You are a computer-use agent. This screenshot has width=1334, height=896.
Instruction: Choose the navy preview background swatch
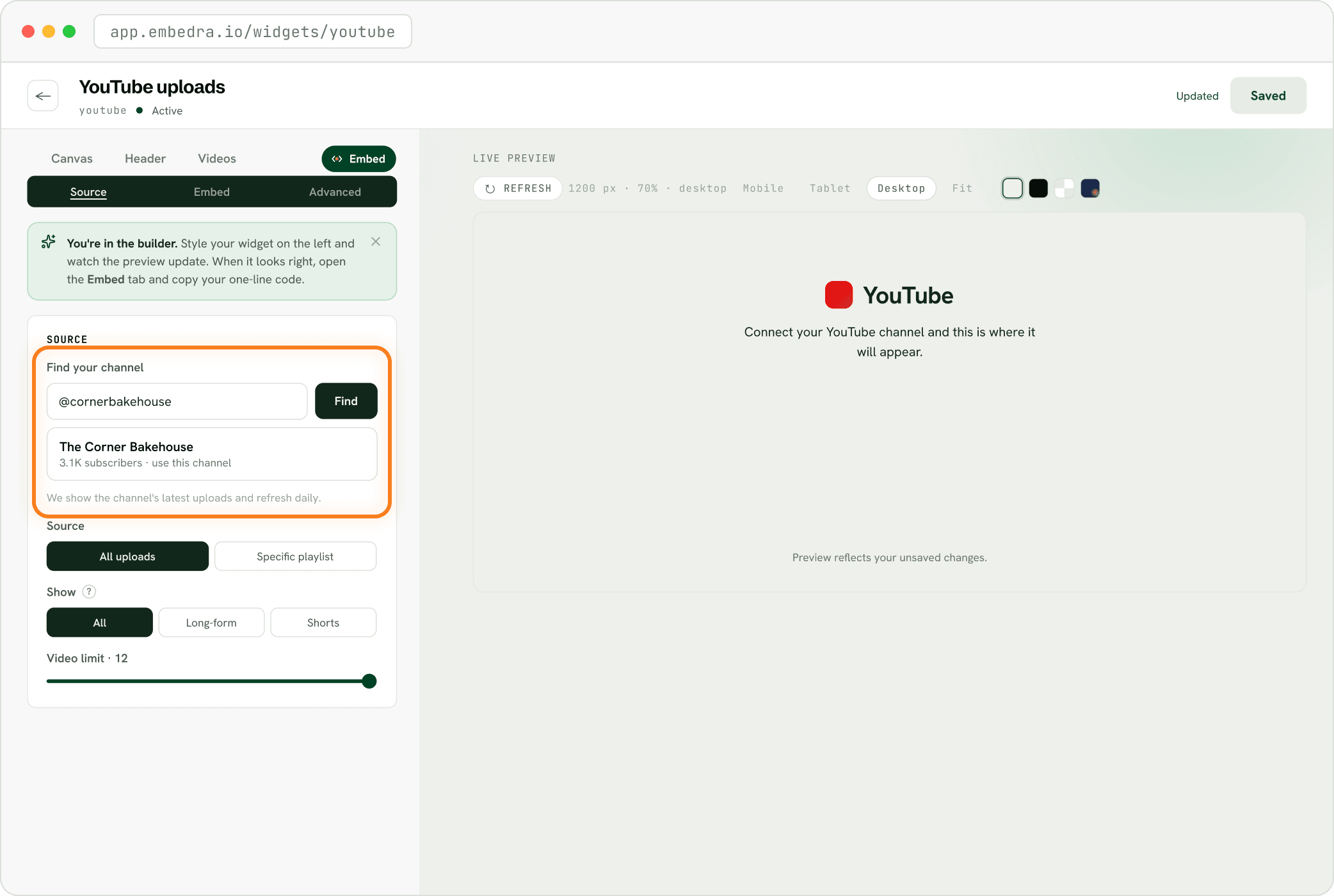[x=1090, y=188]
